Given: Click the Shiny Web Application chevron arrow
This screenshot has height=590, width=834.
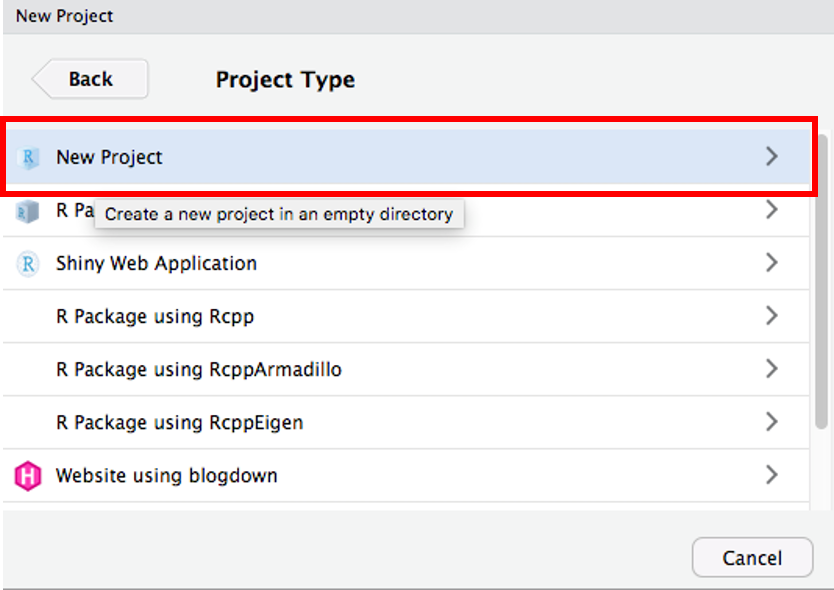Looking at the screenshot, I should tap(771, 263).
